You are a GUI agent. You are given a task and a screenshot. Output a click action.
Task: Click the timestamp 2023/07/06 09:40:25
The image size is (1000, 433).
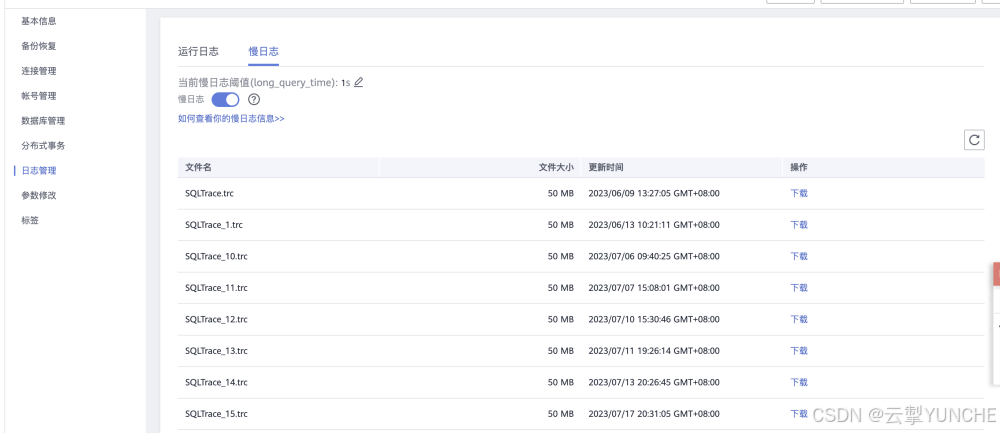(x=654, y=256)
